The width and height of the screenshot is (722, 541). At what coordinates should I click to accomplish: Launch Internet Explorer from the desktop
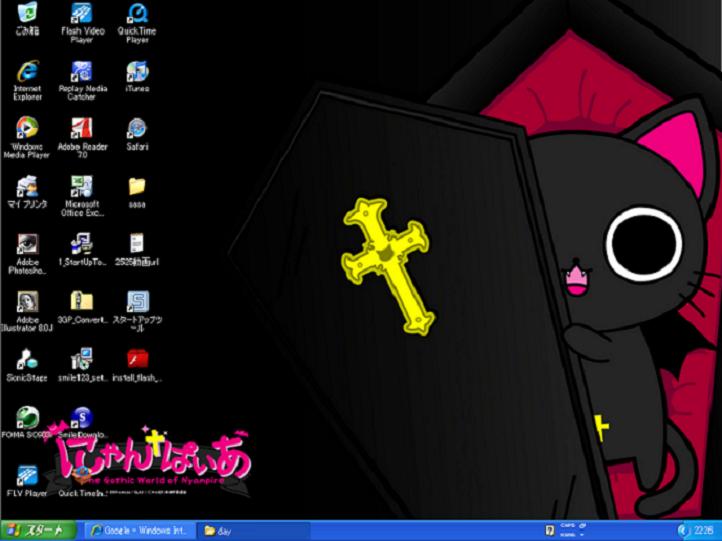(27, 80)
